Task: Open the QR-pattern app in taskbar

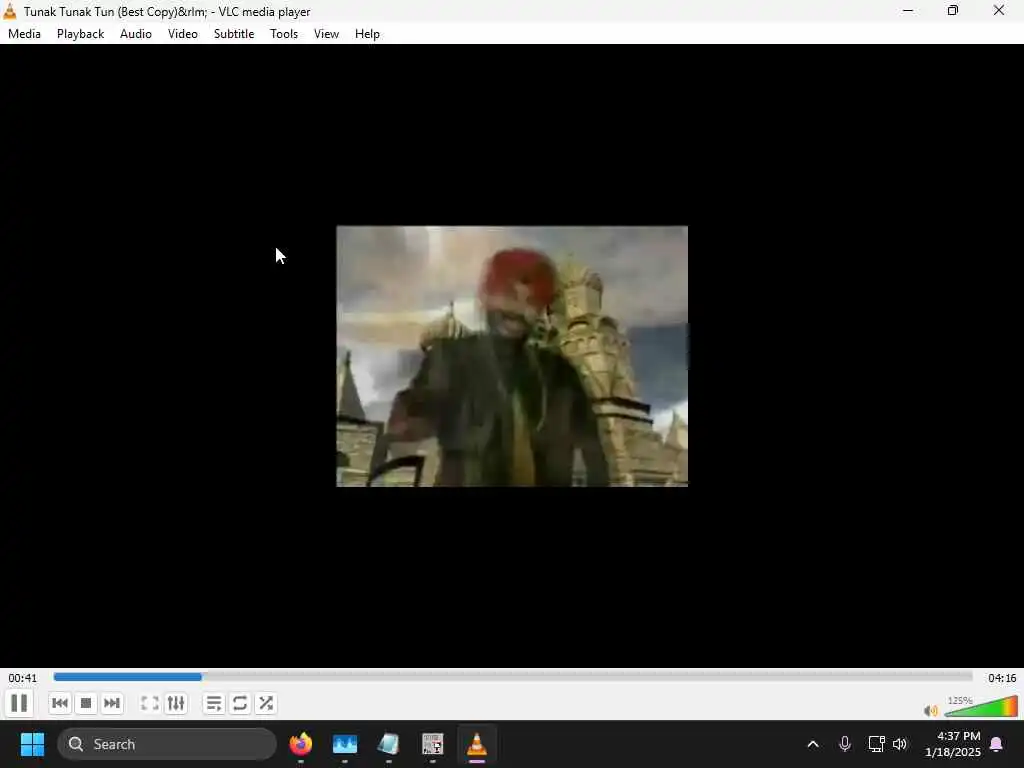Action: pos(432,744)
